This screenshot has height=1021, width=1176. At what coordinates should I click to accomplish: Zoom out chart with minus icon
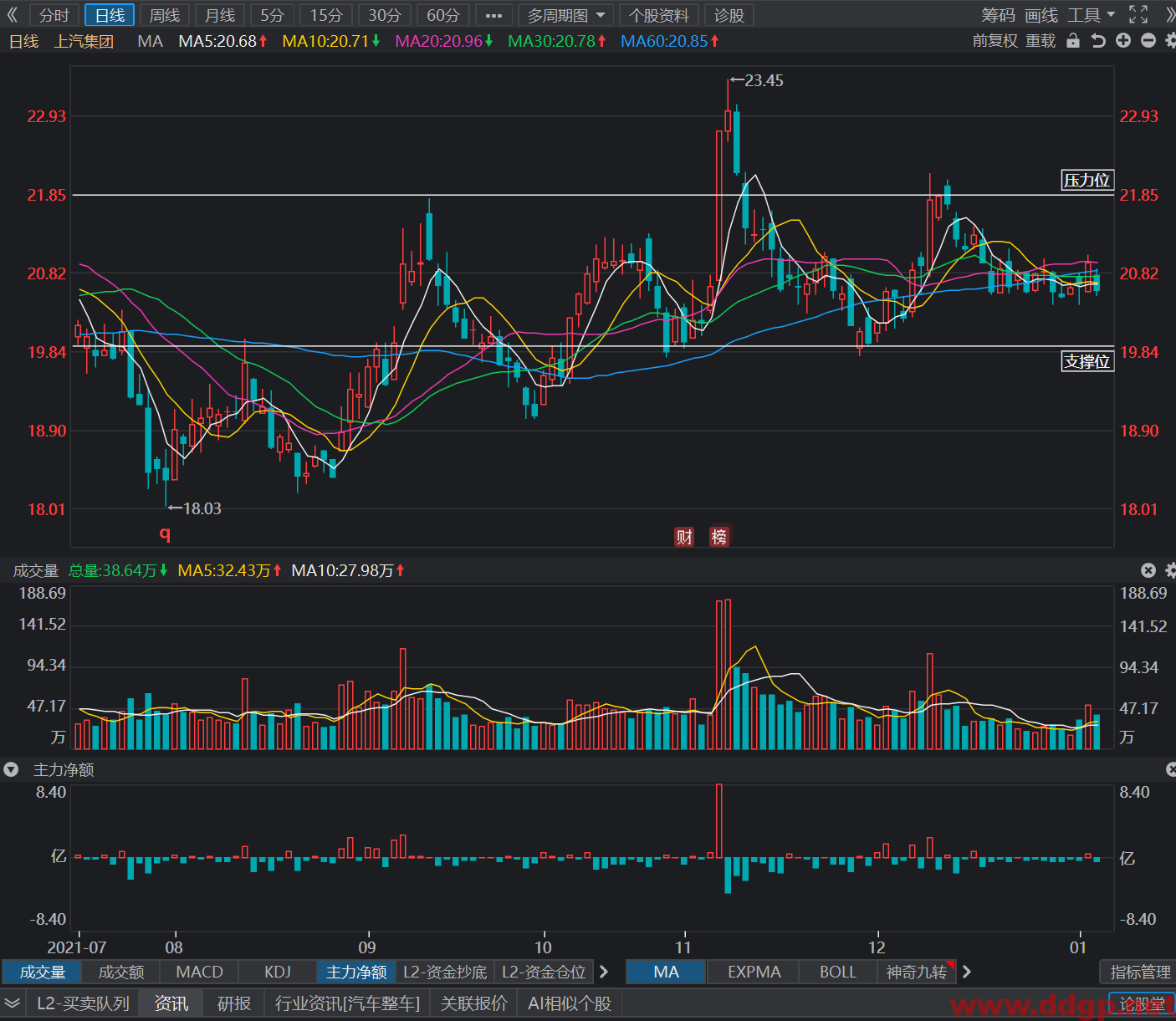click(1148, 40)
